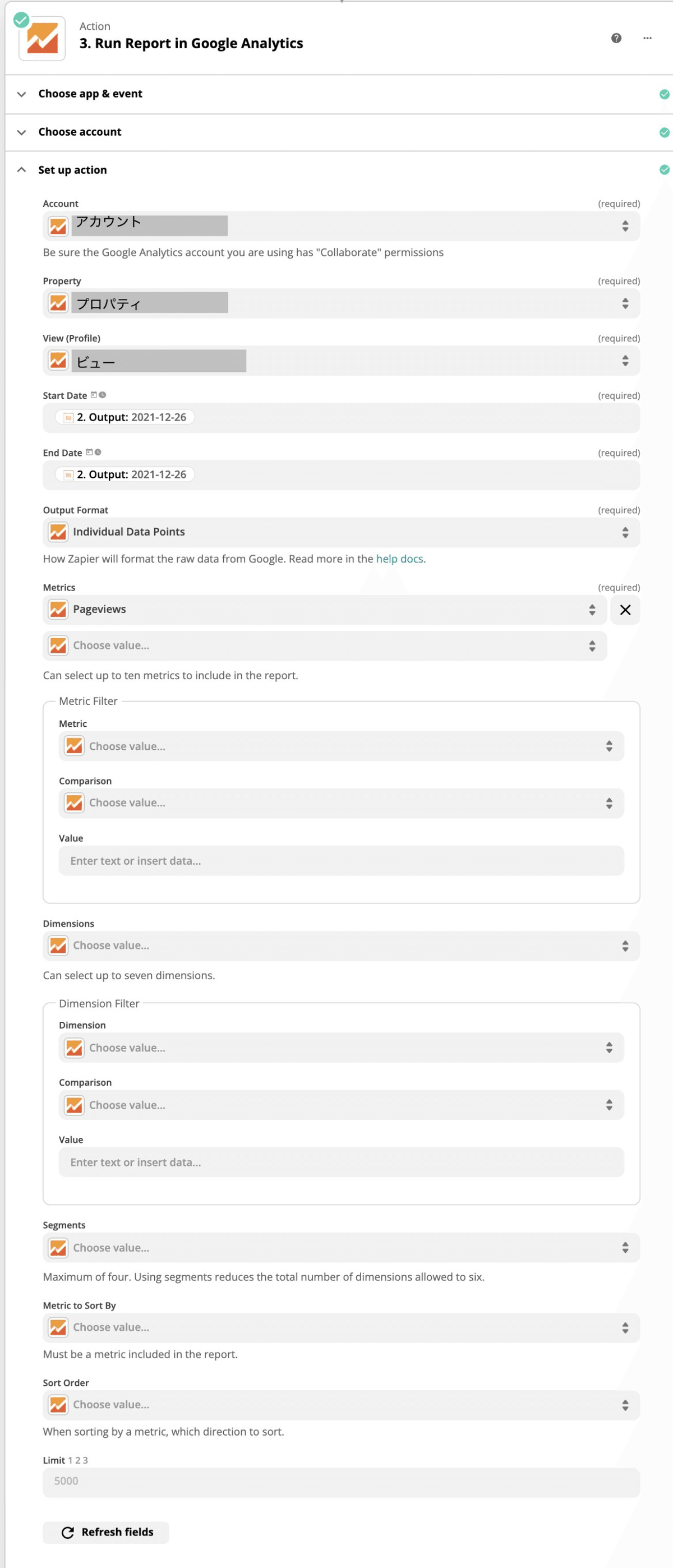
Task: Click the clock icon beside End Date
Action: click(x=98, y=451)
